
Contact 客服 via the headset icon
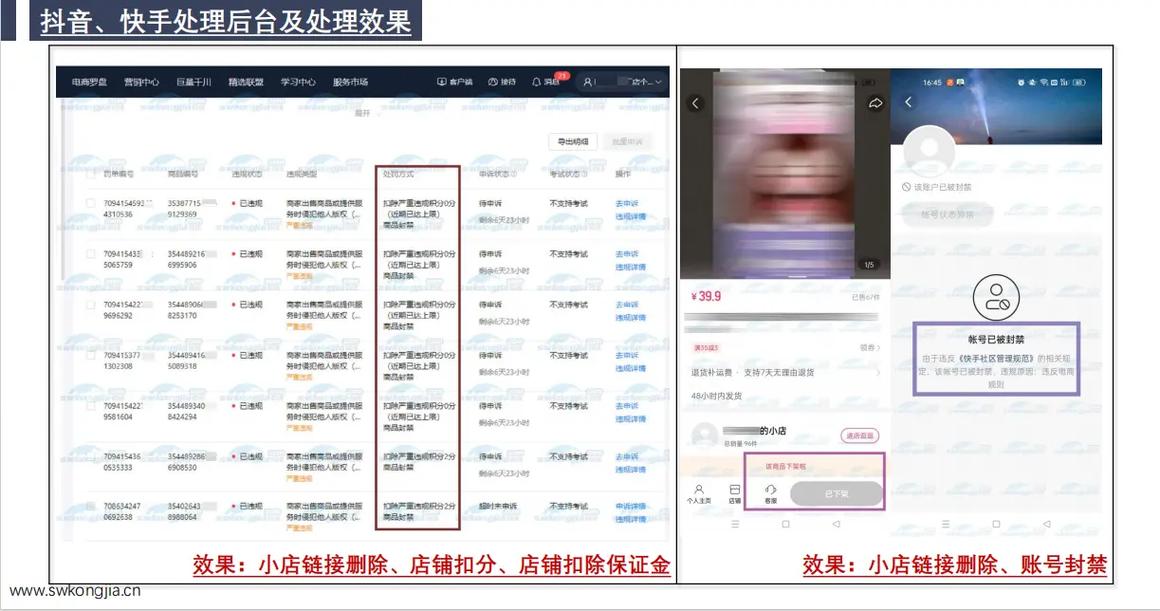[770, 494]
